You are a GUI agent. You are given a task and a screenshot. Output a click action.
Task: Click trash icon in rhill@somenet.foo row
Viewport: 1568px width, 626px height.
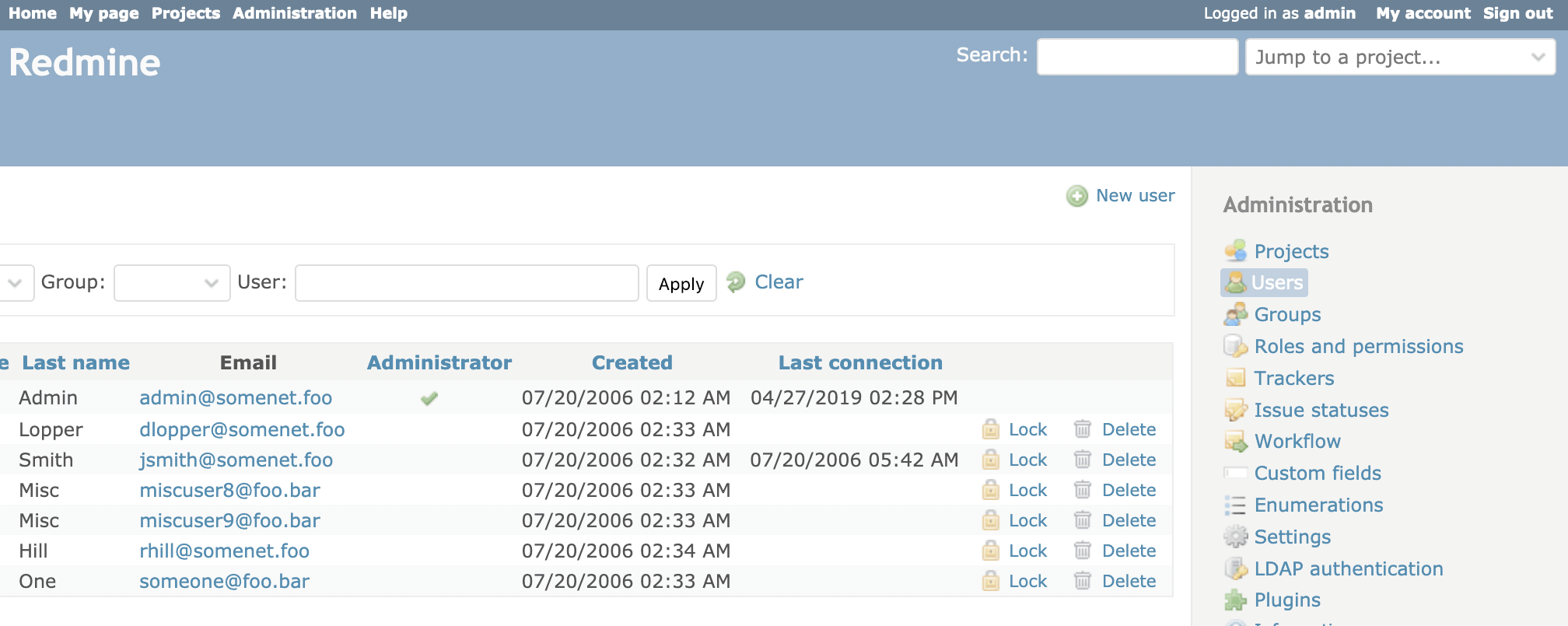tap(1083, 551)
